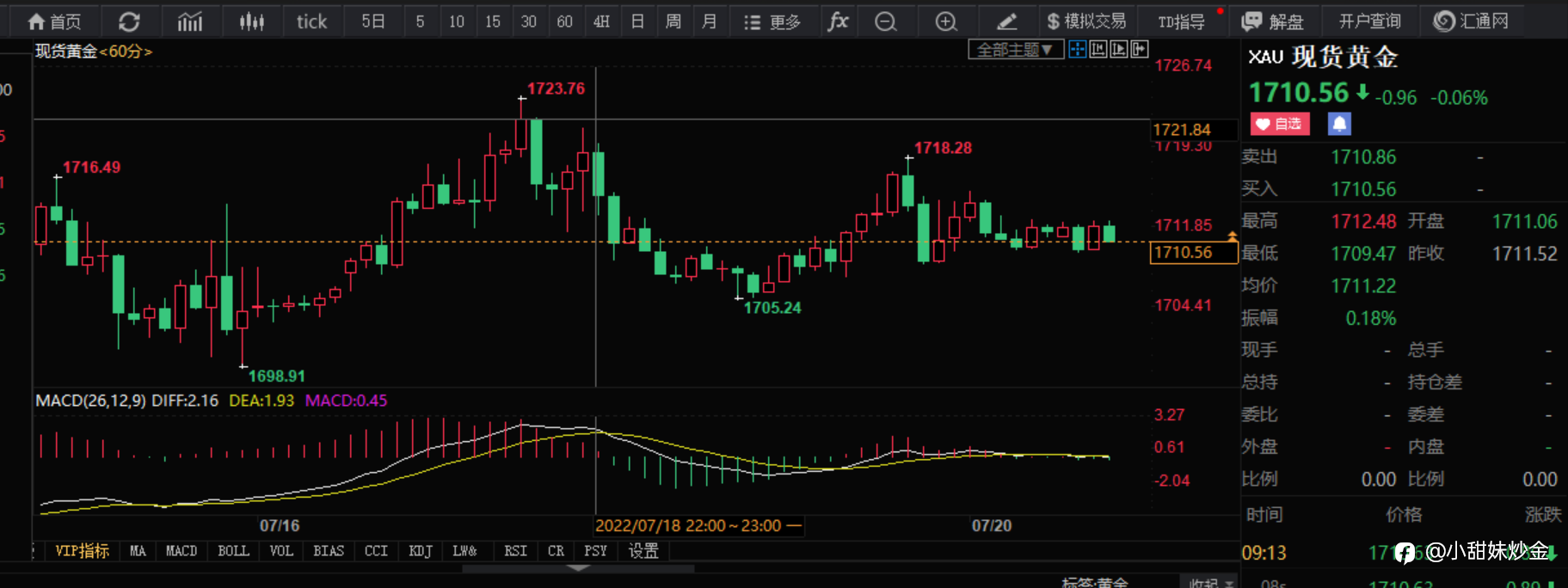Click the 买入 buy price 1710.56
Image resolution: width=1568 pixels, height=588 pixels.
coord(1363,189)
